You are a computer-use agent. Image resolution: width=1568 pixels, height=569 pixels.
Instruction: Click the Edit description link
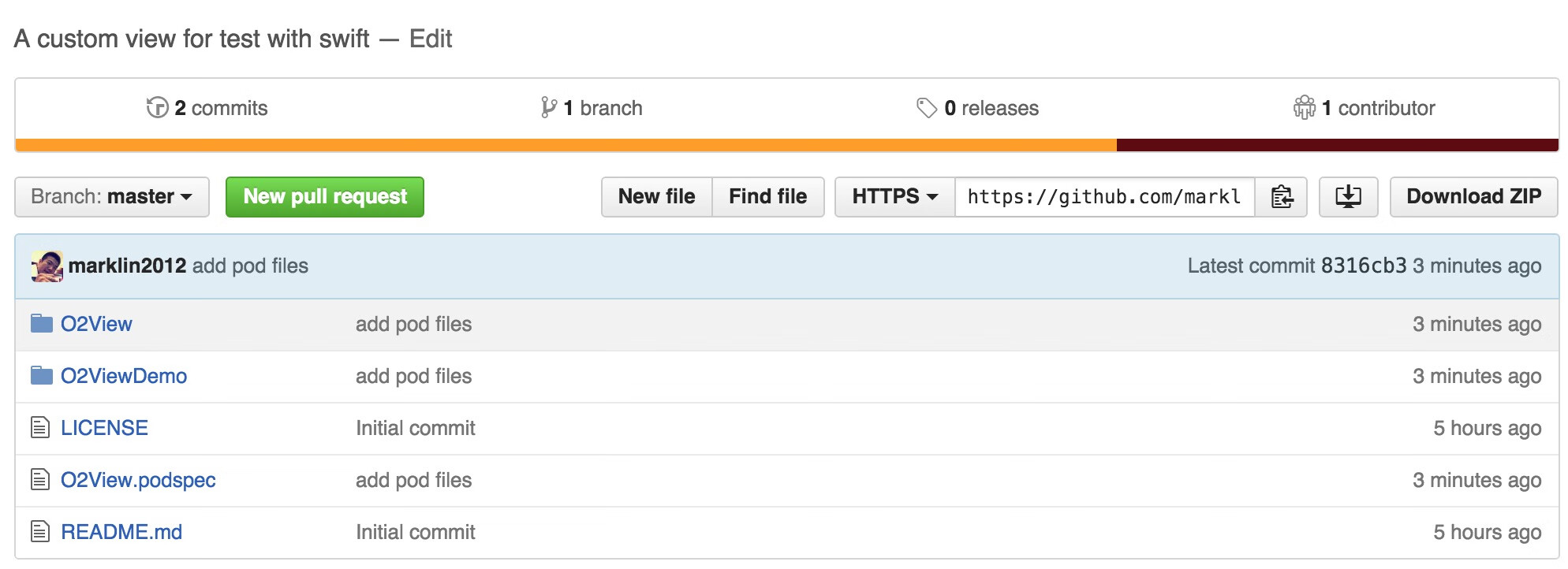coord(431,39)
